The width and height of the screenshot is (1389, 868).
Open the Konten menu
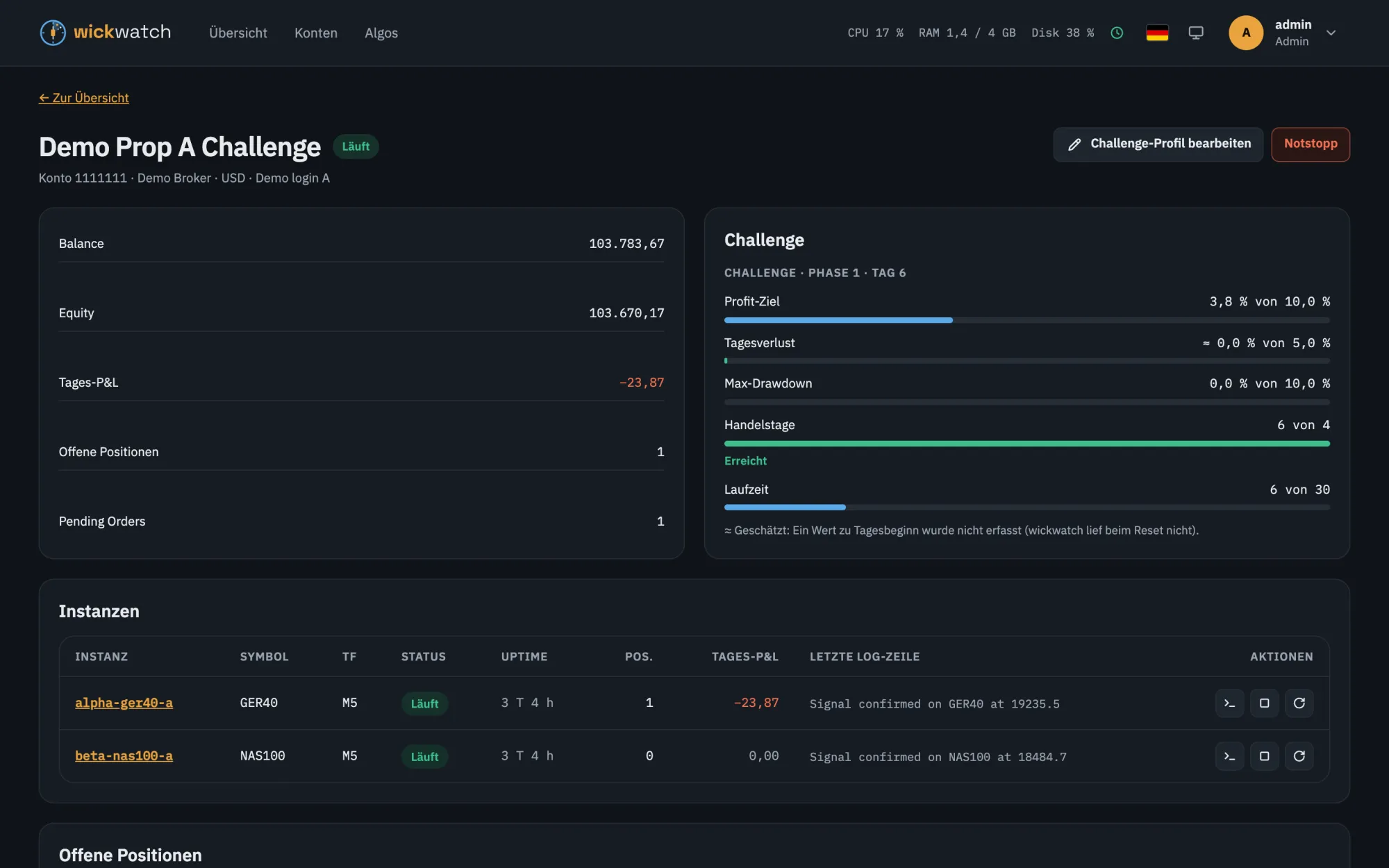[316, 33]
